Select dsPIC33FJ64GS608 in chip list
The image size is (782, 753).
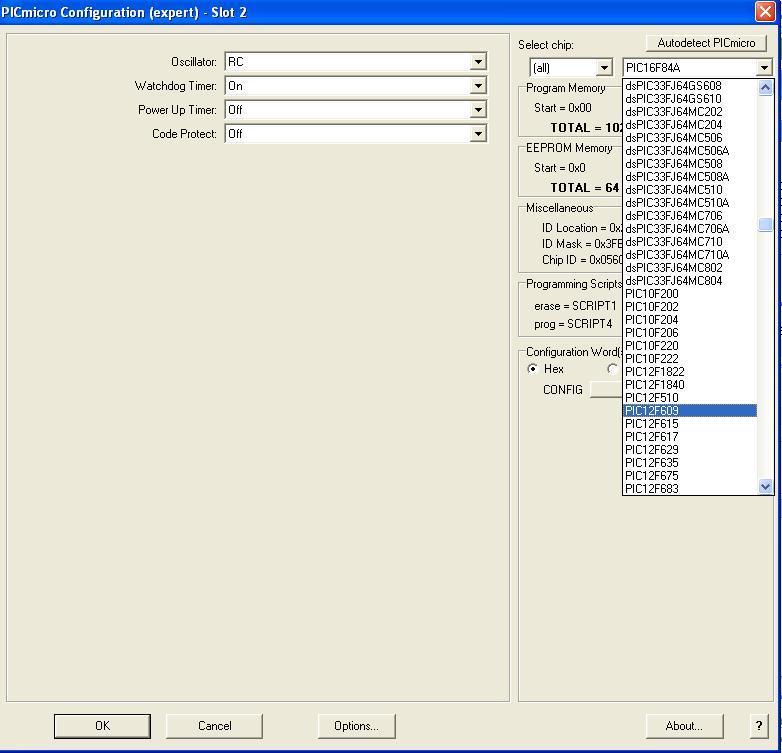click(x=690, y=86)
